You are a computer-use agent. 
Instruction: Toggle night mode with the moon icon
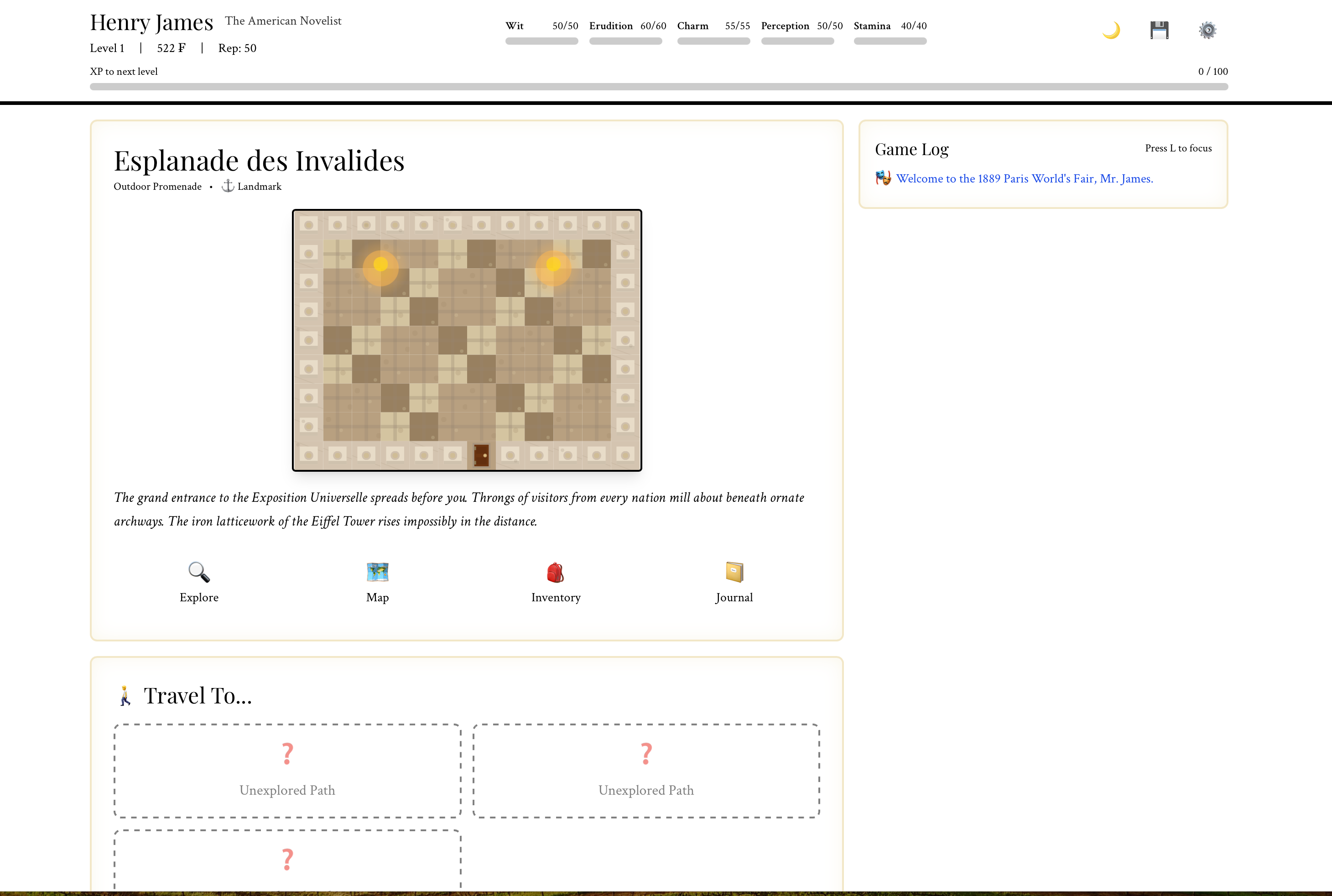(1111, 30)
